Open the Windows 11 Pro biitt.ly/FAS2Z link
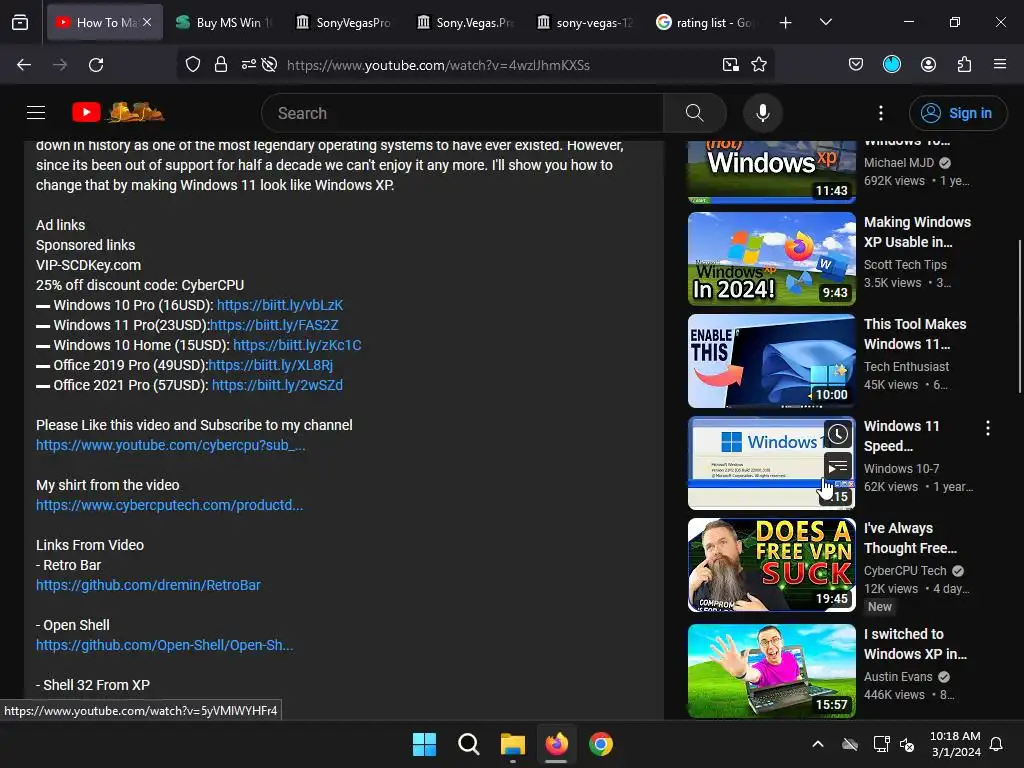Image resolution: width=1024 pixels, height=768 pixels. (x=274, y=325)
